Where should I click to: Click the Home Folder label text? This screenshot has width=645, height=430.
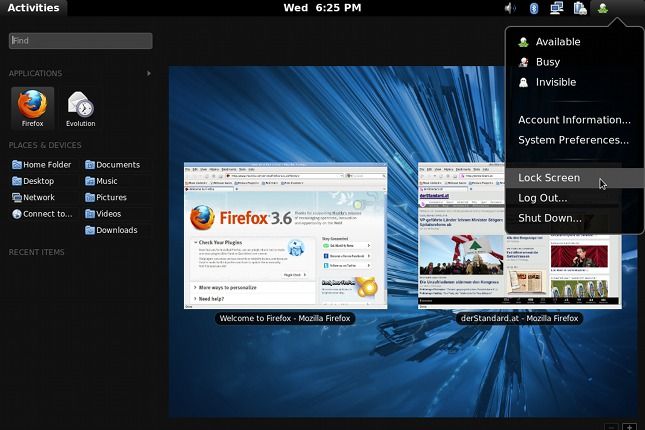[x=47, y=165]
